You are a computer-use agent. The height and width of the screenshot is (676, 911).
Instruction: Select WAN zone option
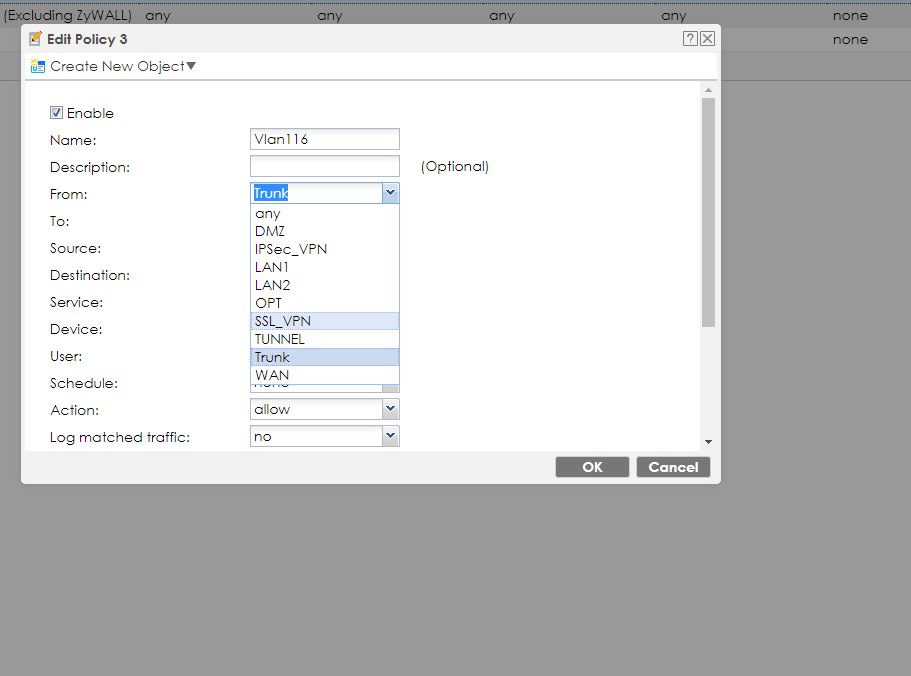point(325,375)
